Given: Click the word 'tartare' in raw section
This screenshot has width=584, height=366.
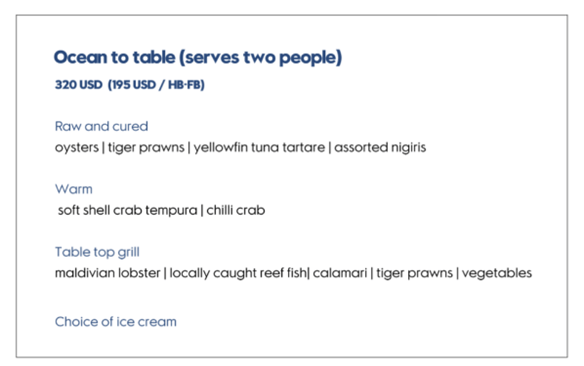Looking at the screenshot, I should pos(304,147).
